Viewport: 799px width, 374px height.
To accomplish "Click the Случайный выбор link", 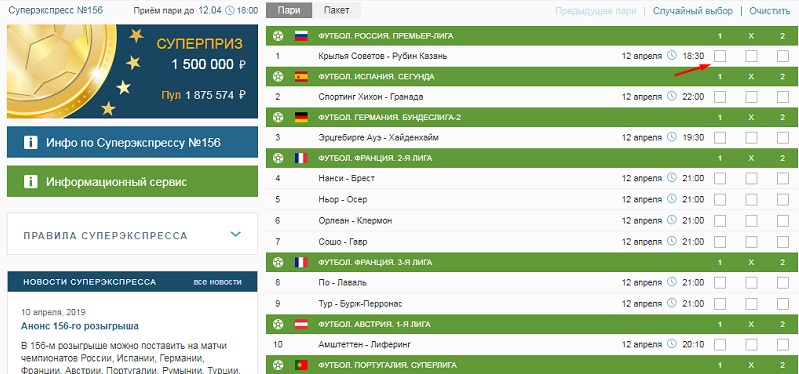I will [693, 11].
